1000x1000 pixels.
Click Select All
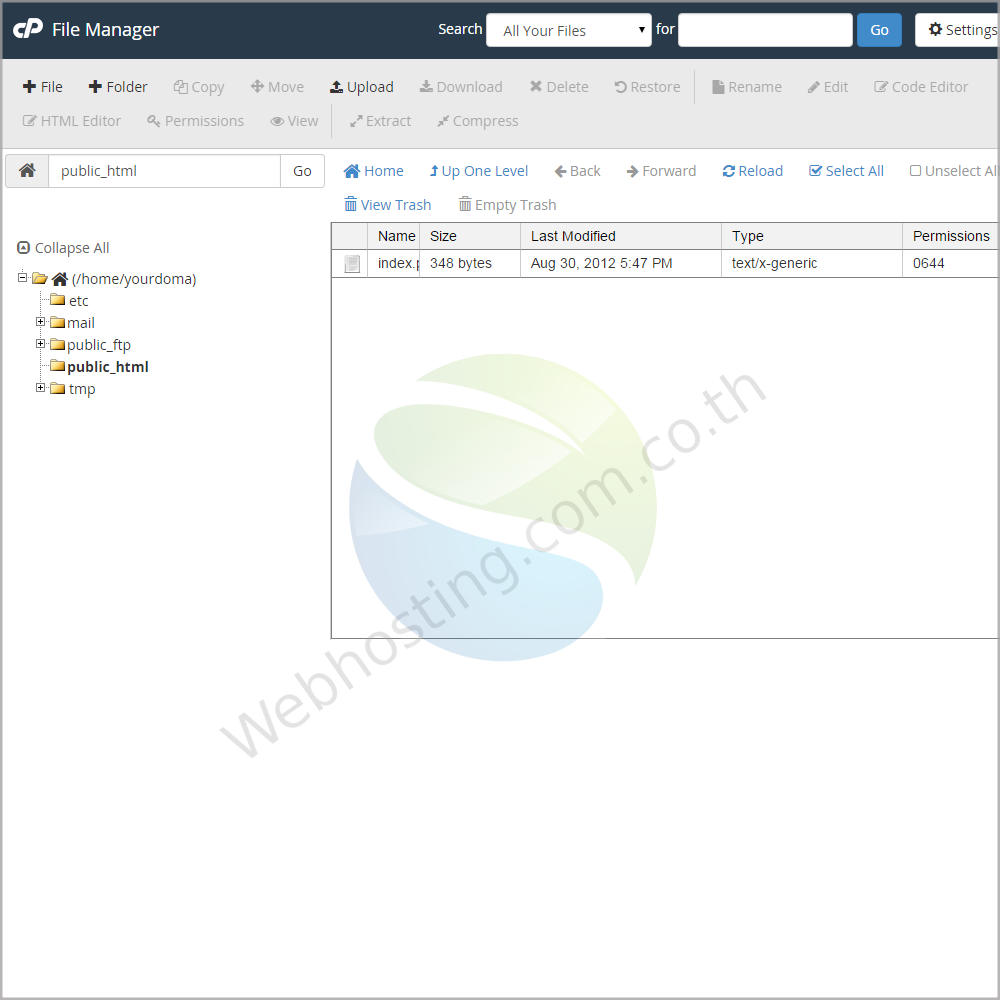point(846,171)
